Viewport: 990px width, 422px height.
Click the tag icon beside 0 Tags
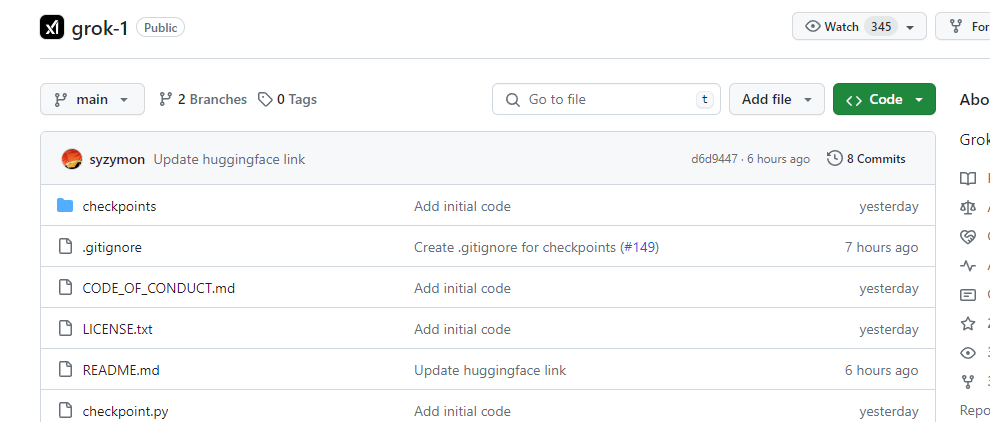265,99
